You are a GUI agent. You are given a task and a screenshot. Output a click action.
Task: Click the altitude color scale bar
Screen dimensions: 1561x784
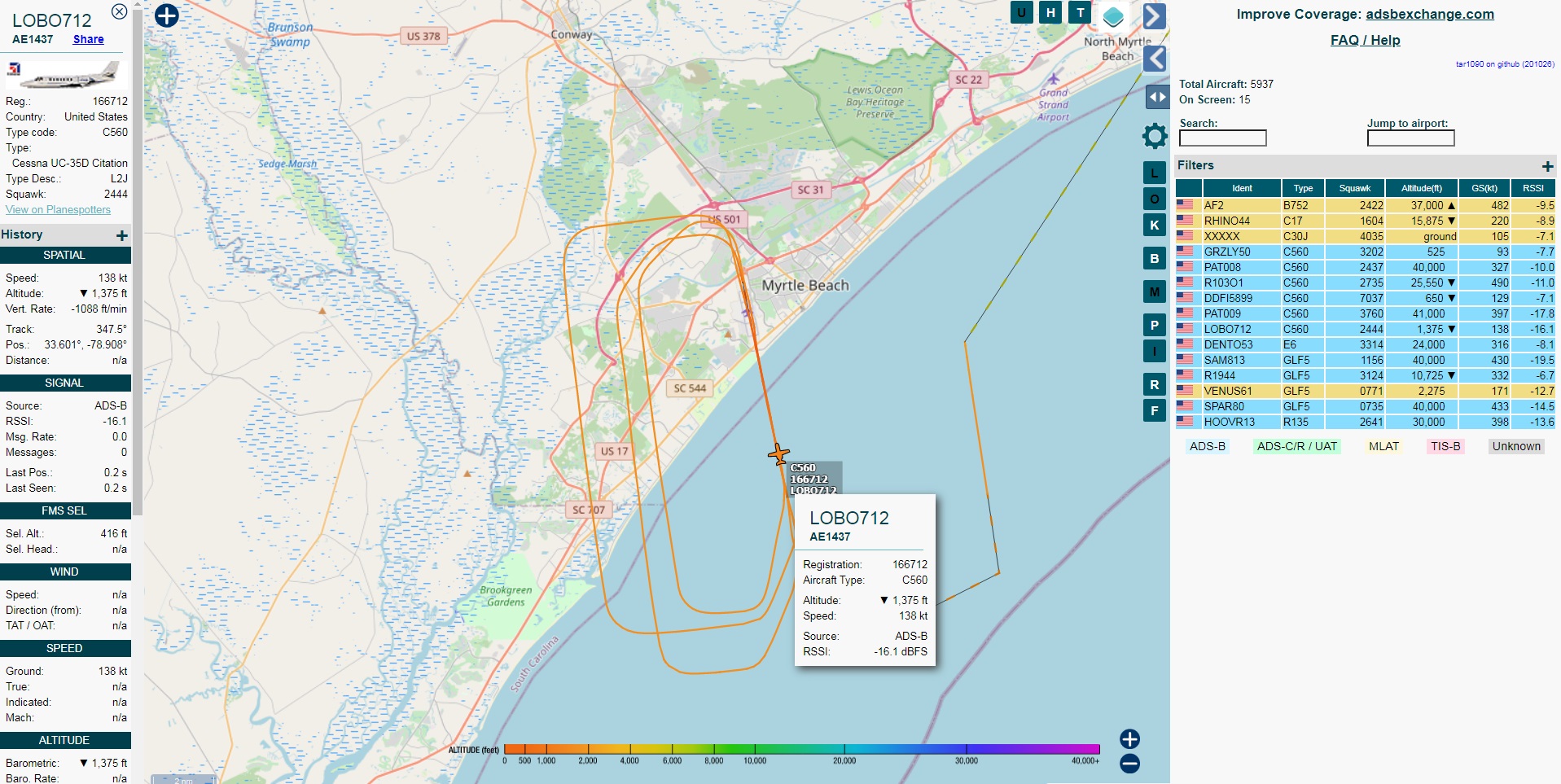tap(801, 749)
